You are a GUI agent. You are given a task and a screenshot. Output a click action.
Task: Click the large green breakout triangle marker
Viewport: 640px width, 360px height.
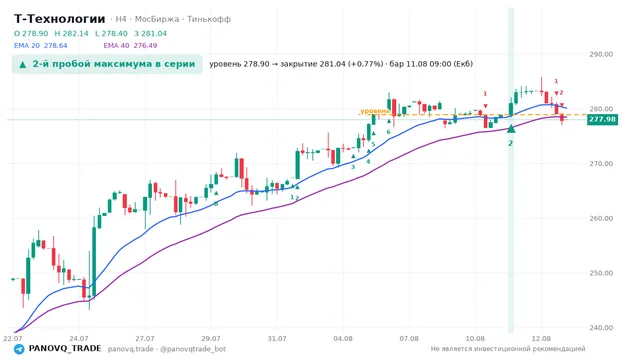[511, 129]
